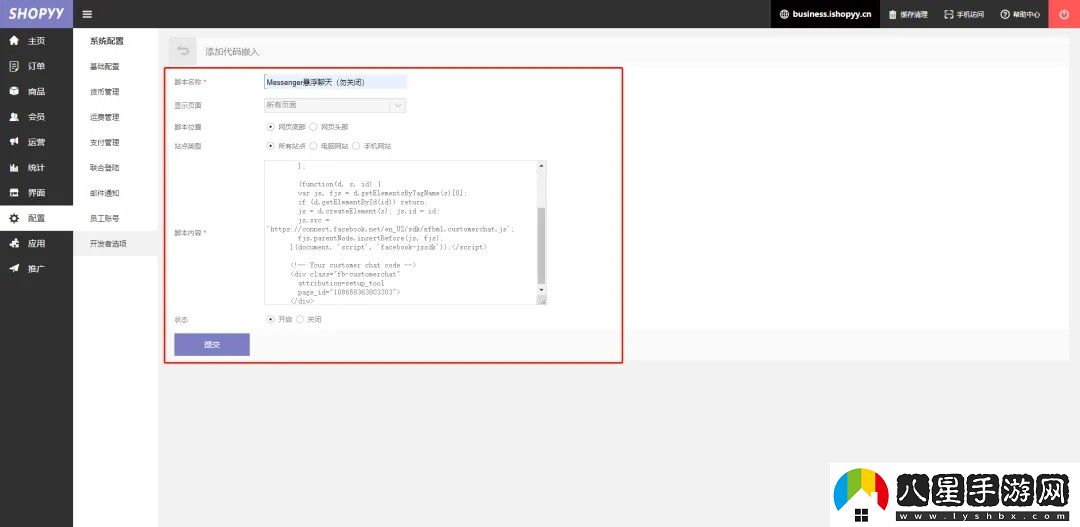This screenshot has width=1080, height=527.
Task: Click the back arrow beside 添加代码嵌入
Action: coord(183,51)
